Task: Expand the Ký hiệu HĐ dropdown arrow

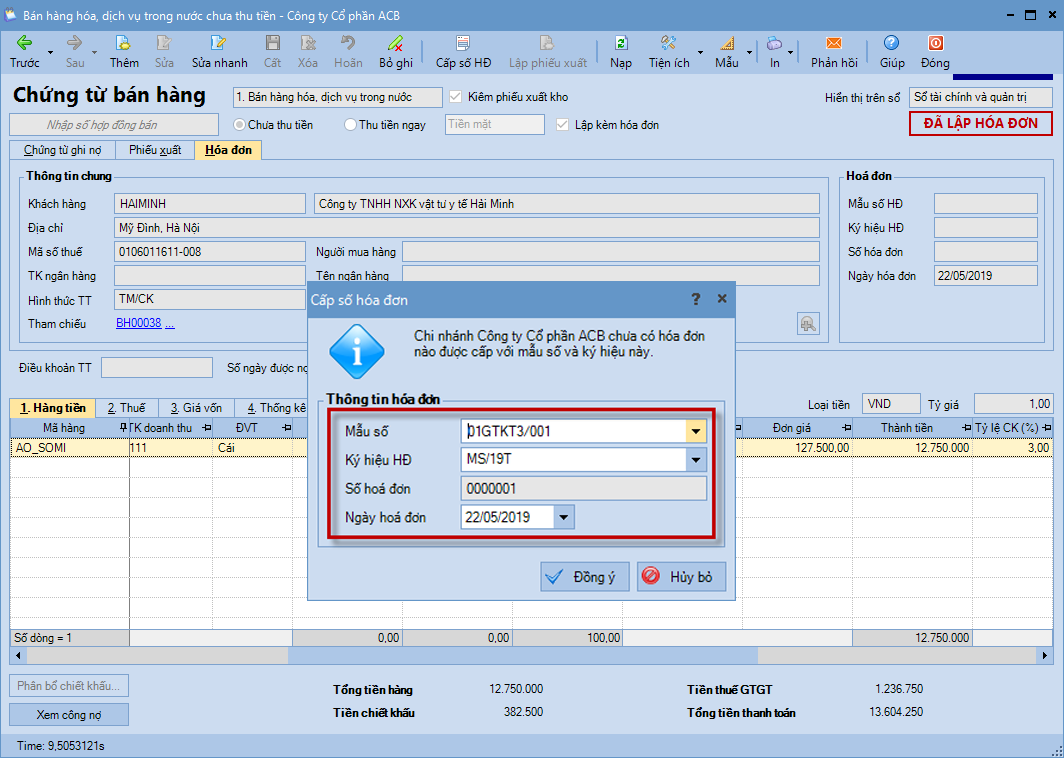Action: pyautogui.click(x=696, y=460)
